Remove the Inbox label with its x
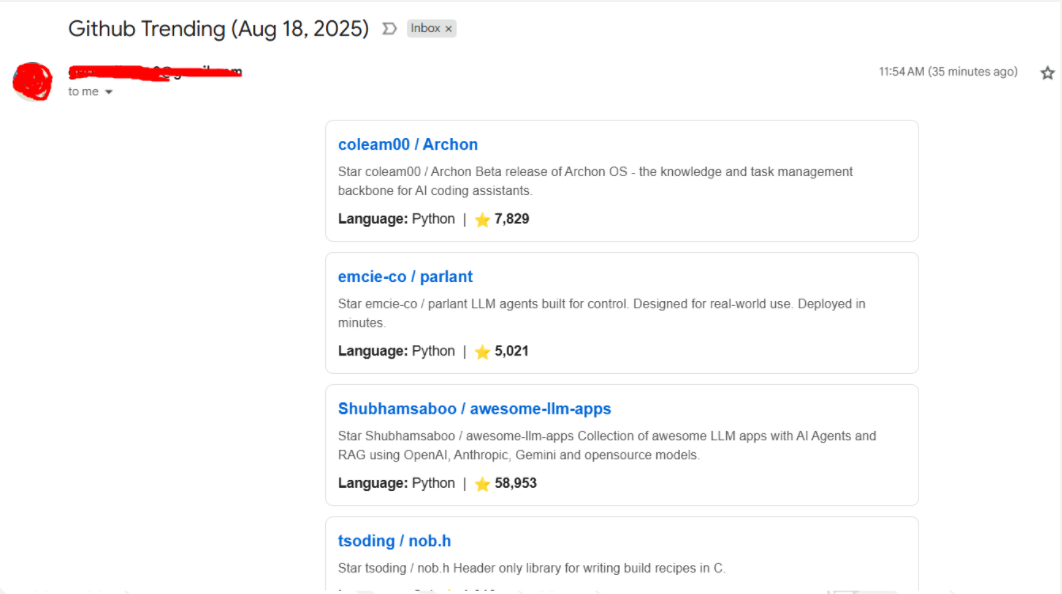 click(x=448, y=28)
